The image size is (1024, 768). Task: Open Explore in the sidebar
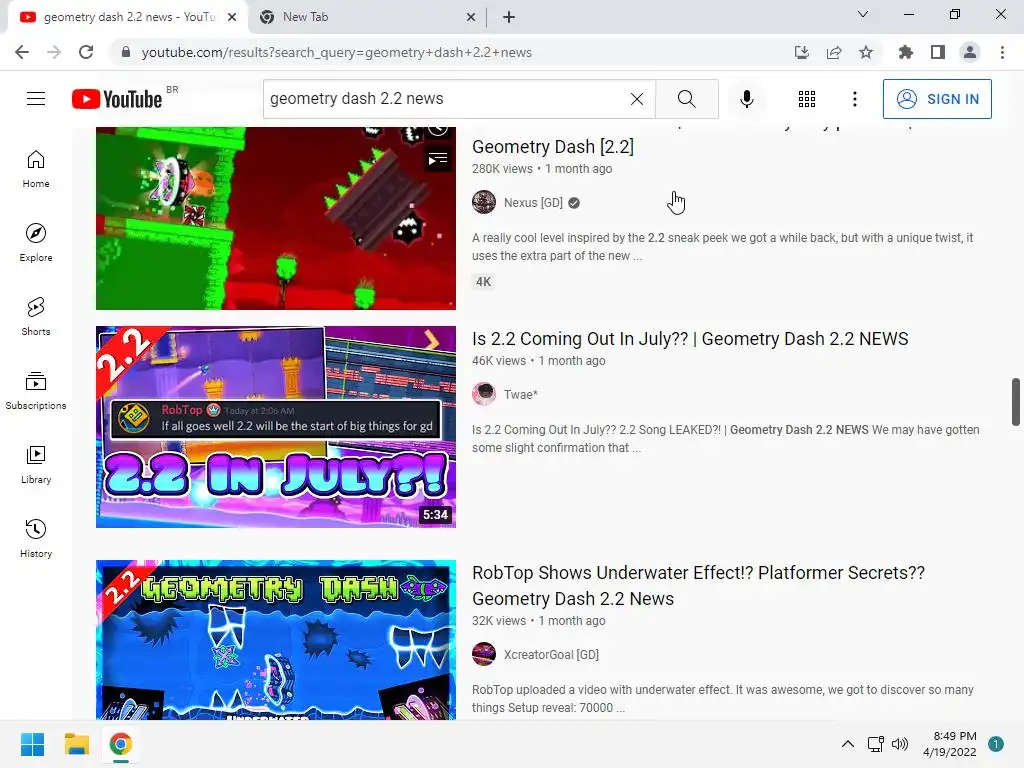(36, 242)
